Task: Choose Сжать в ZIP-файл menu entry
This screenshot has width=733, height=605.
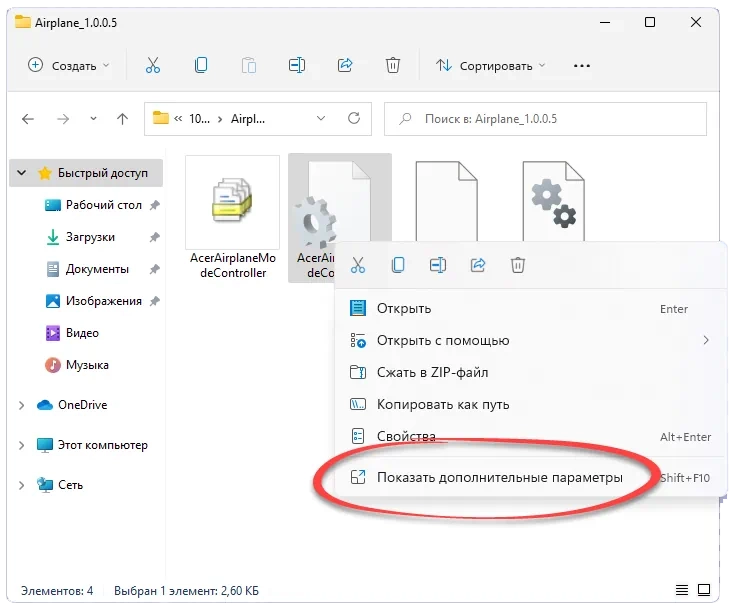Action: point(530,372)
